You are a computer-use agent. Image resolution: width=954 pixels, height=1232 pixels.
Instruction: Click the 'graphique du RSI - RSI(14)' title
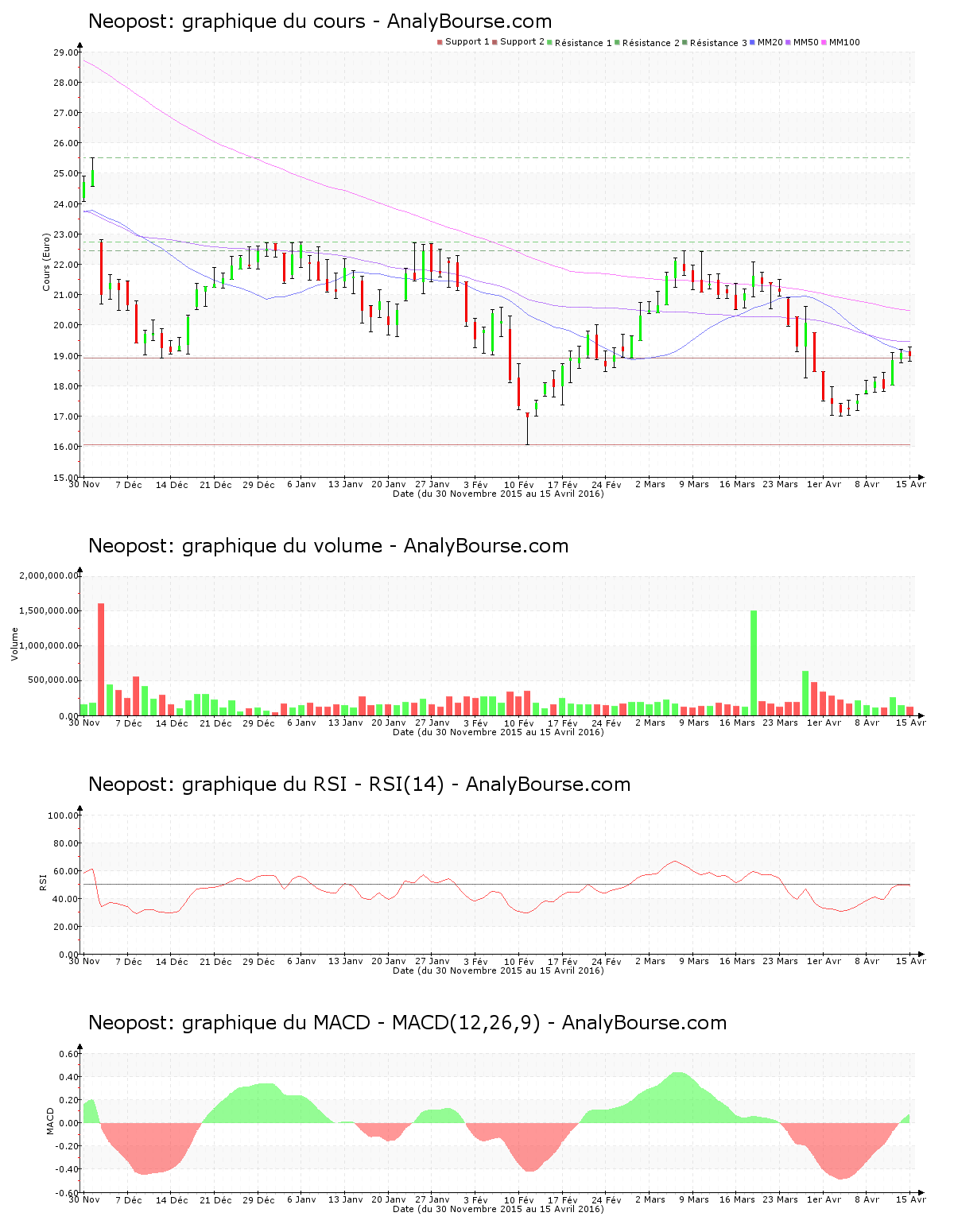(x=359, y=785)
